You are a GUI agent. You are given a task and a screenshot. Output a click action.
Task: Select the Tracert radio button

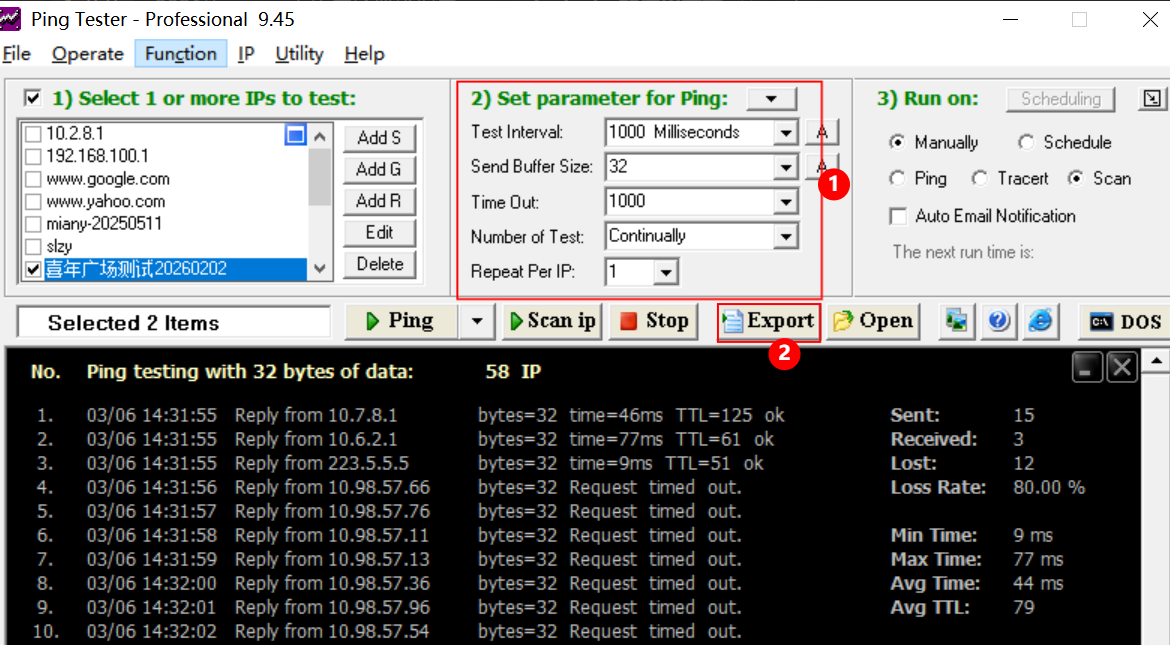tap(980, 179)
